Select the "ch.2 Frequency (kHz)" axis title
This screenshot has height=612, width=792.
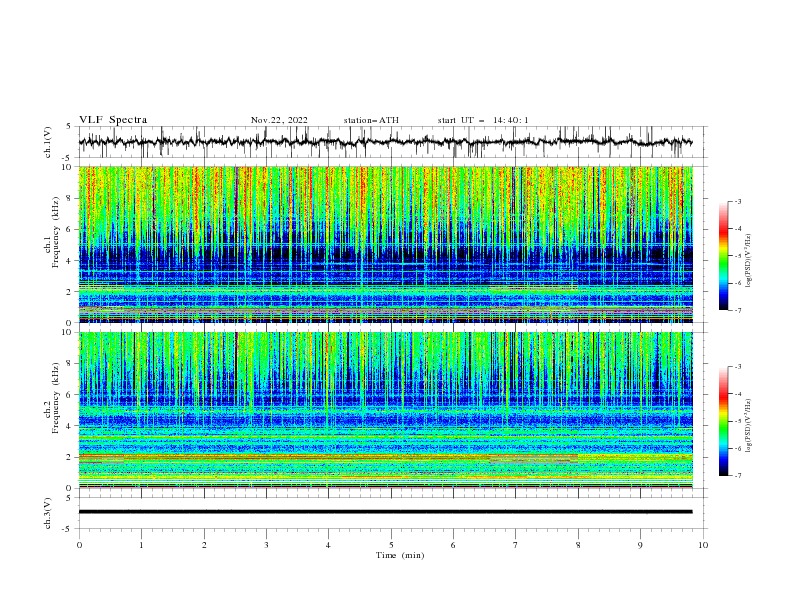[52, 397]
